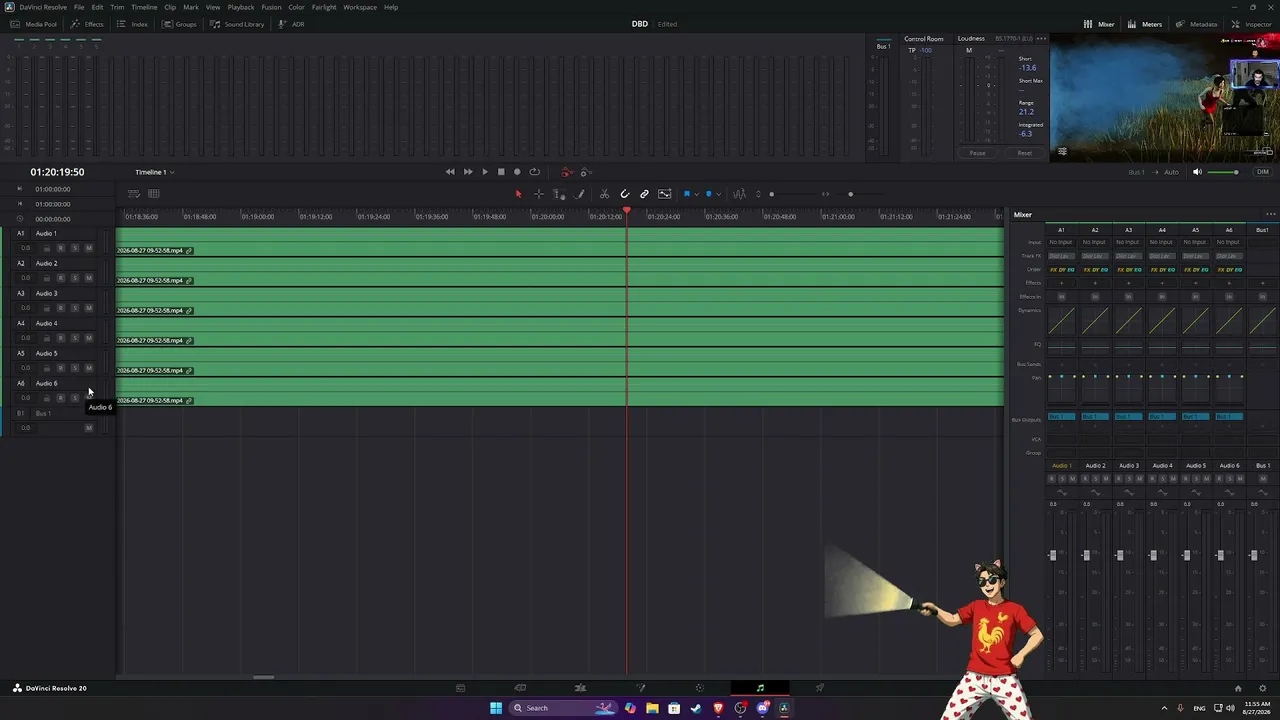Image resolution: width=1280 pixels, height=720 pixels.
Task: Open the Media Pool panel
Action: tap(33, 24)
